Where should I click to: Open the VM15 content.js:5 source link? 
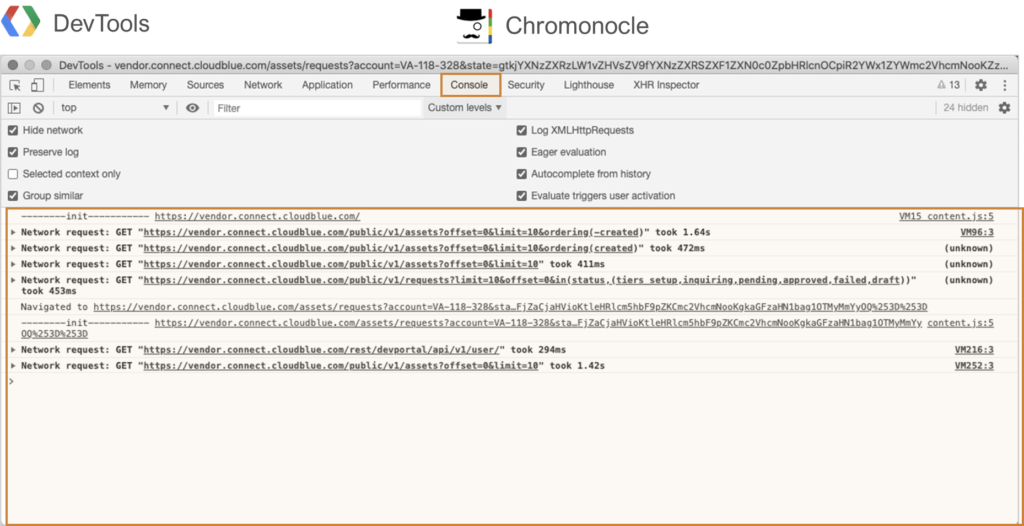pos(946,216)
